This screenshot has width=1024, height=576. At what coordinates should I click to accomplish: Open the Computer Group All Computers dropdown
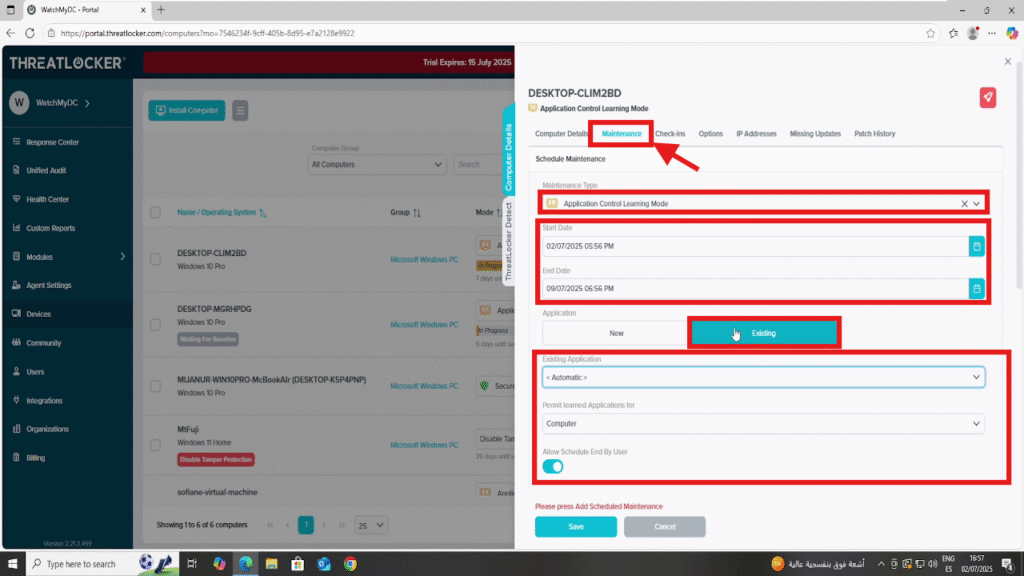pyautogui.click(x=376, y=165)
